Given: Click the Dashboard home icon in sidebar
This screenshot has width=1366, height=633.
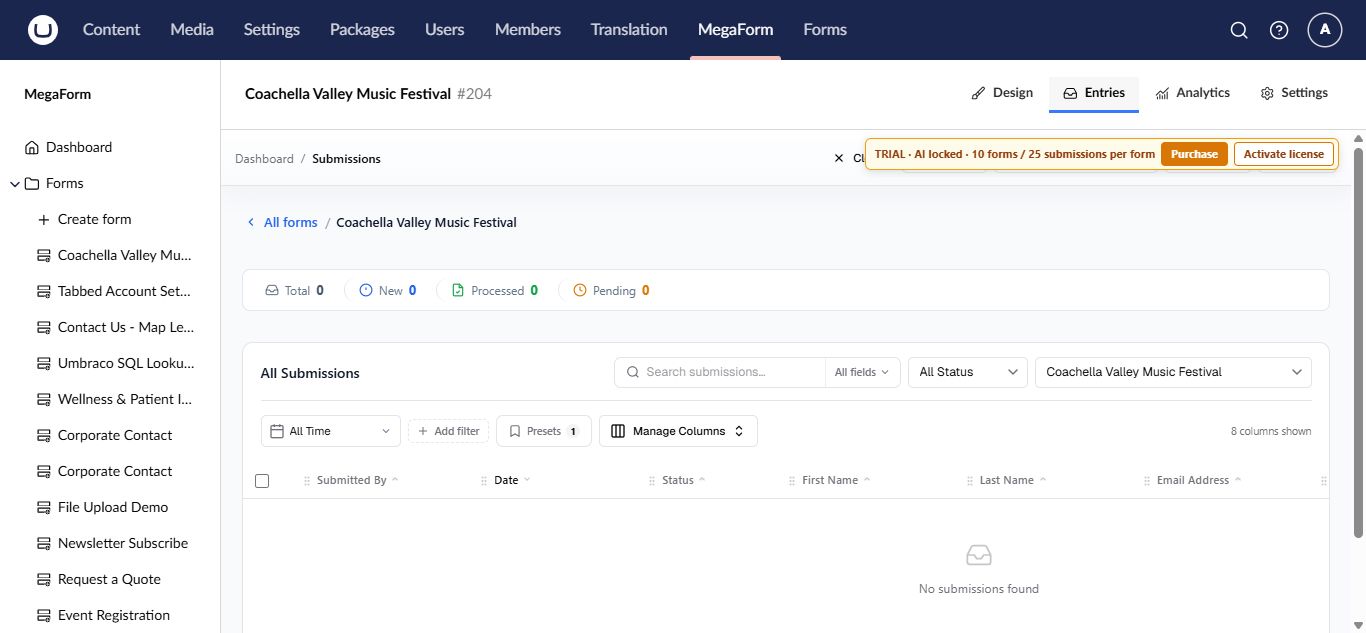Looking at the screenshot, I should tap(32, 147).
